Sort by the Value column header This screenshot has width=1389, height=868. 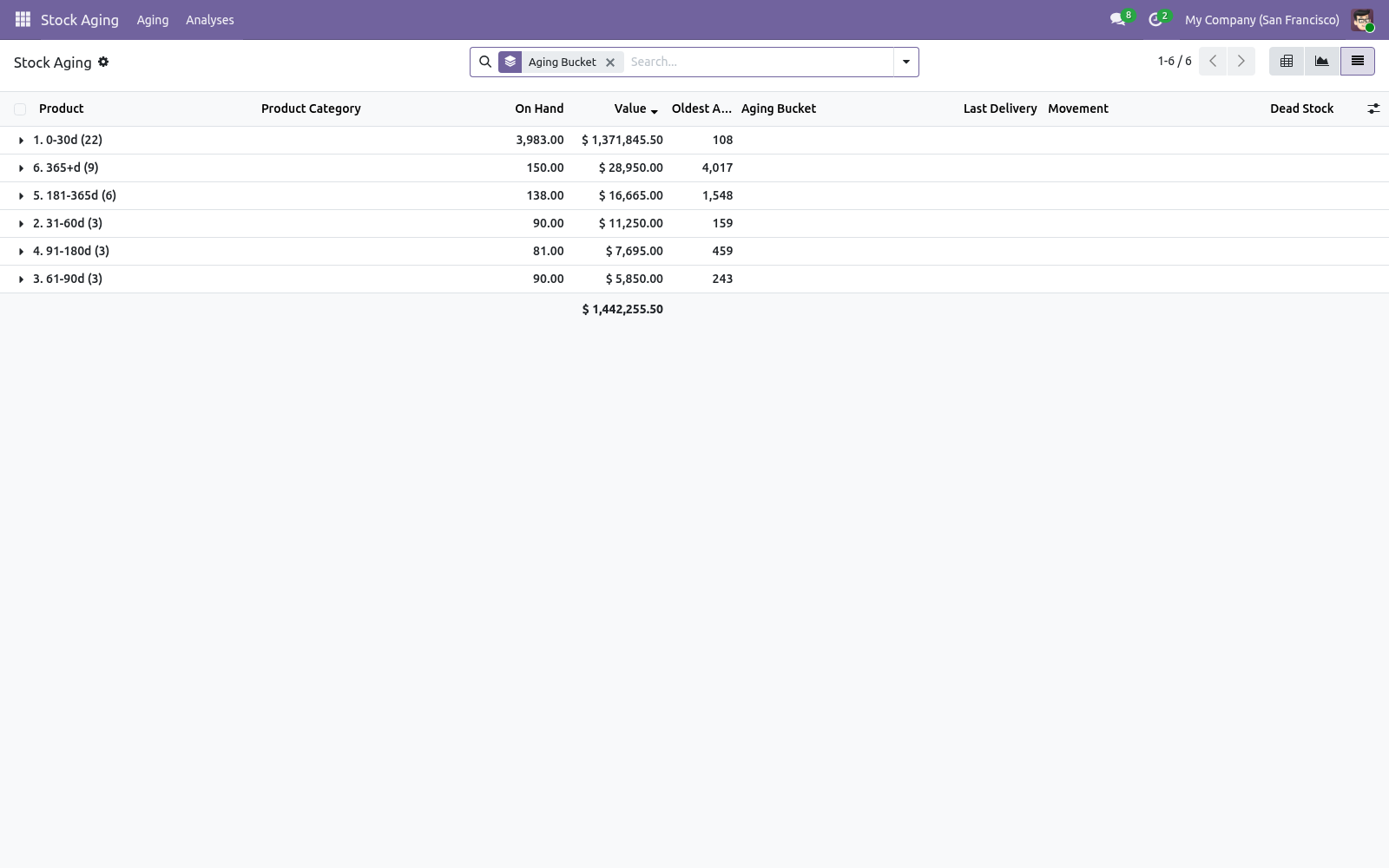(x=630, y=108)
